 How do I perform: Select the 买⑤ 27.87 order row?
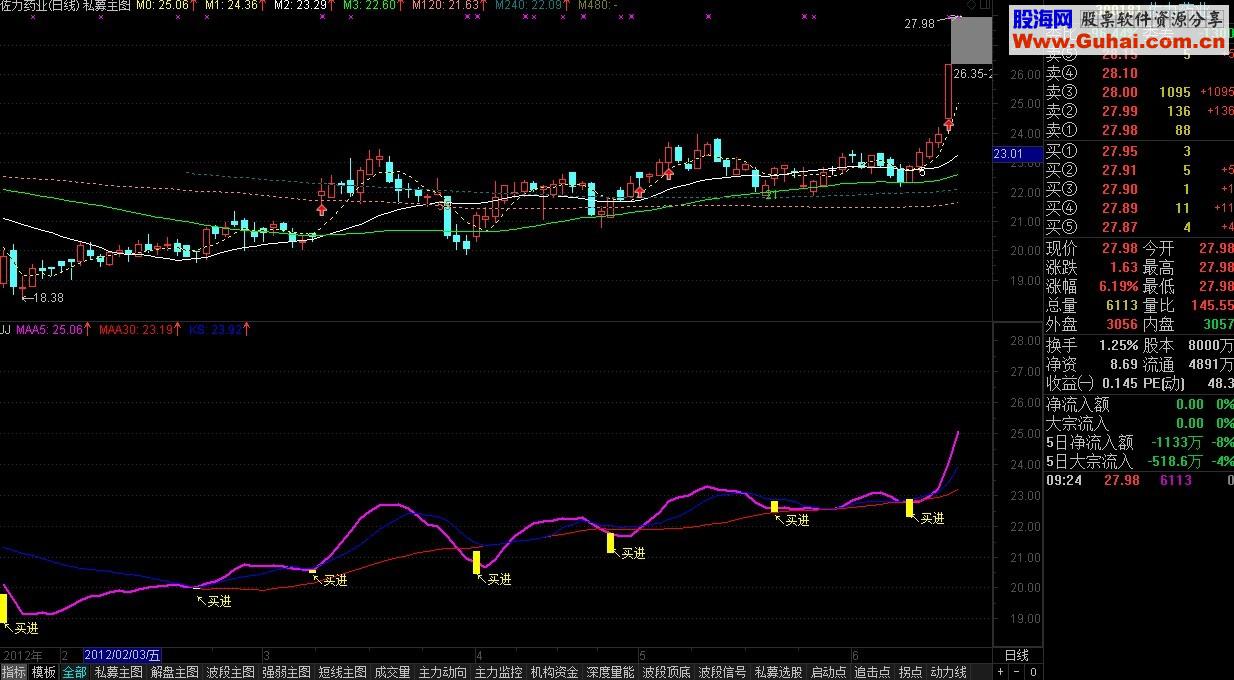[1139, 227]
